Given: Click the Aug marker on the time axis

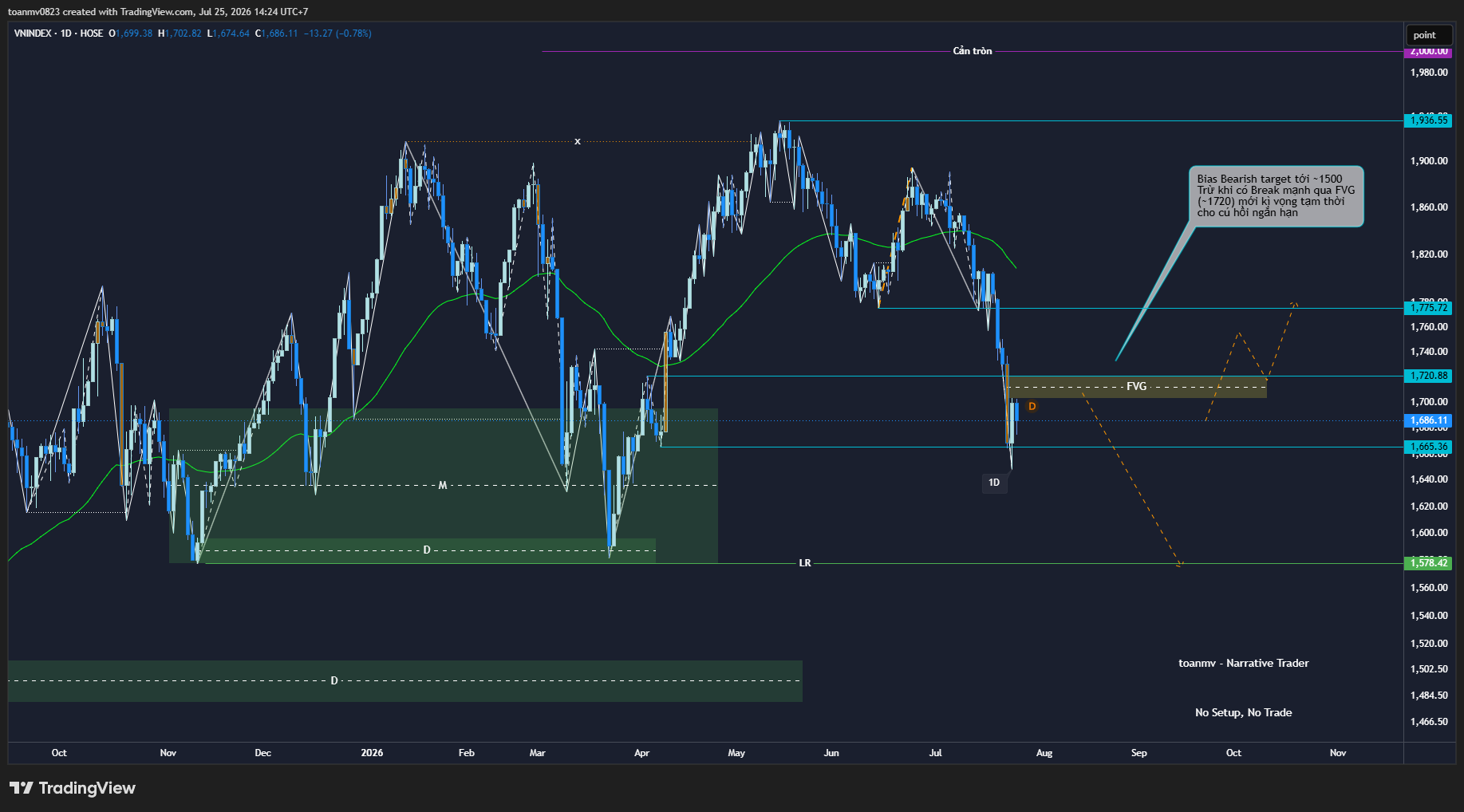Looking at the screenshot, I should pos(1044,753).
